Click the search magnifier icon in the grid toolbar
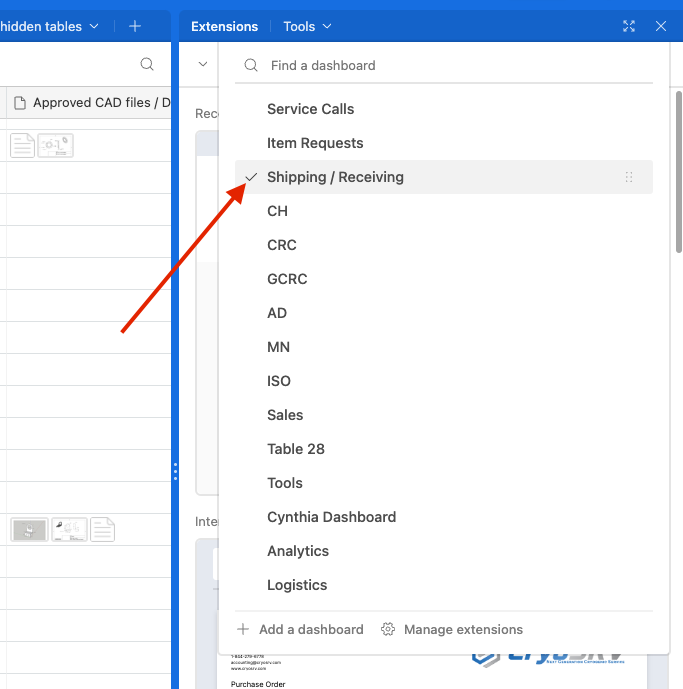Image resolution: width=683 pixels, height=689 pixels. click(147, 65)
